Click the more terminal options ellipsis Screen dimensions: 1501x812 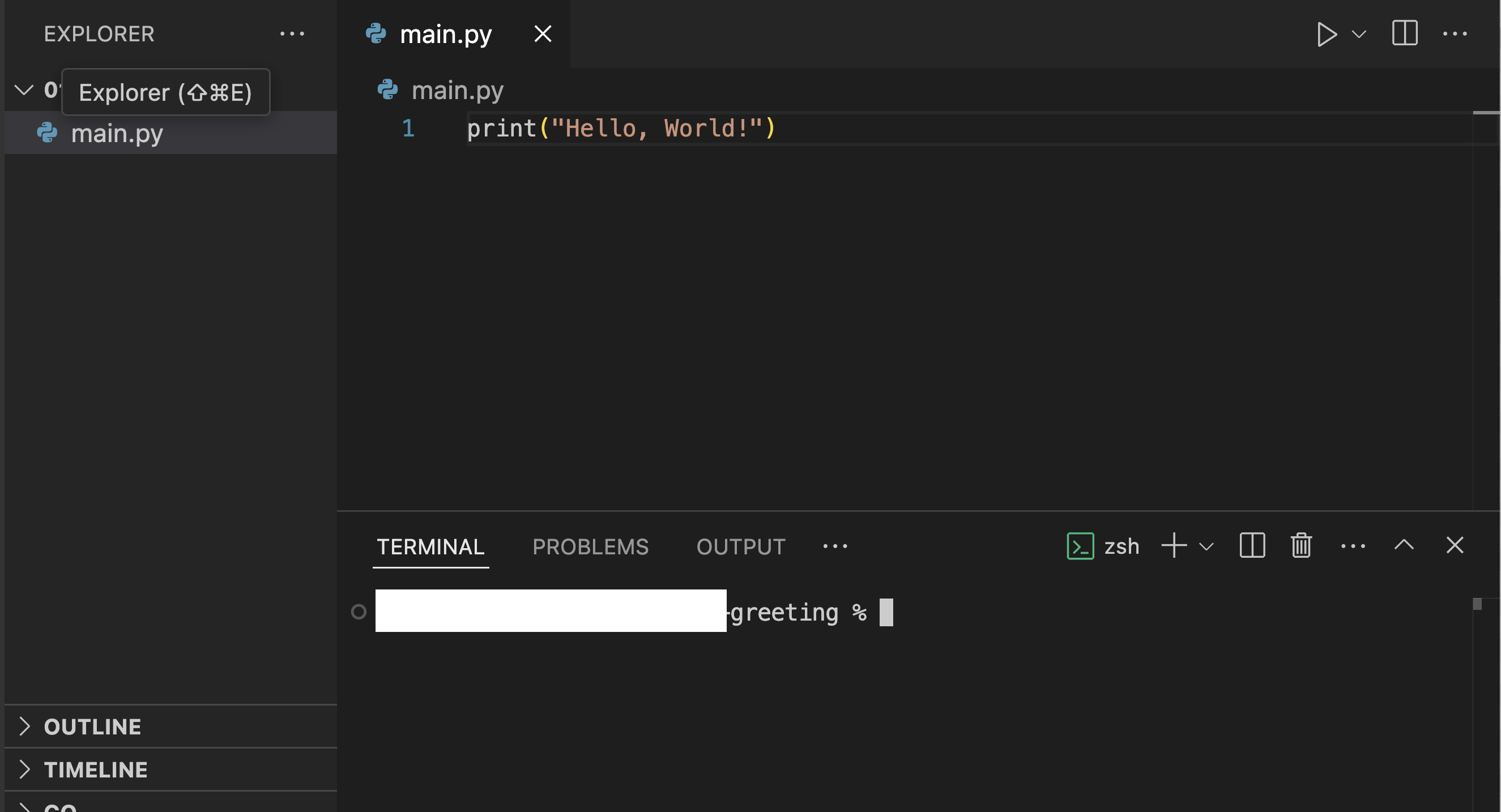click(1353, 545)
